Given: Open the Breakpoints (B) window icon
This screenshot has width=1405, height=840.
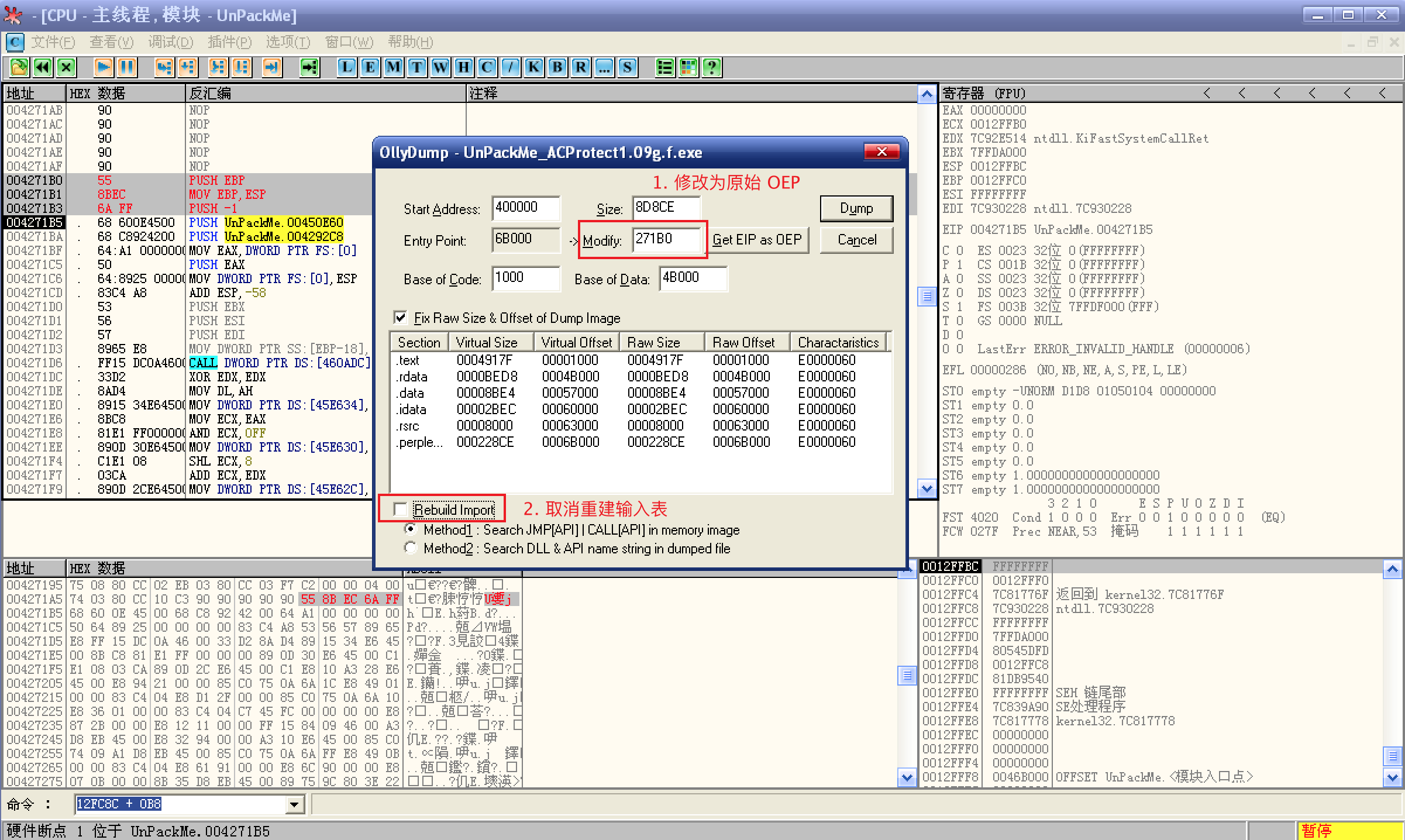Looking at the screenshot, I should click(557, 67).
